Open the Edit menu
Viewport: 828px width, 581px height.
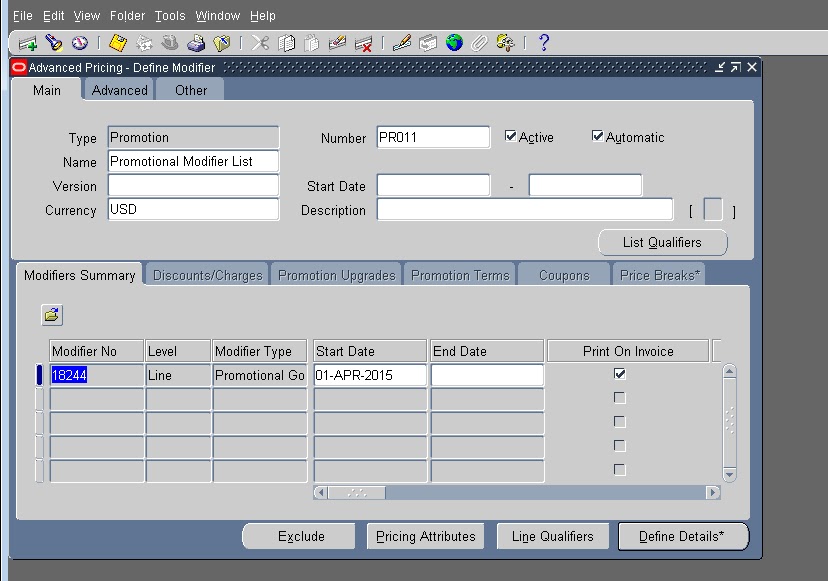click(x=54, y=16)
